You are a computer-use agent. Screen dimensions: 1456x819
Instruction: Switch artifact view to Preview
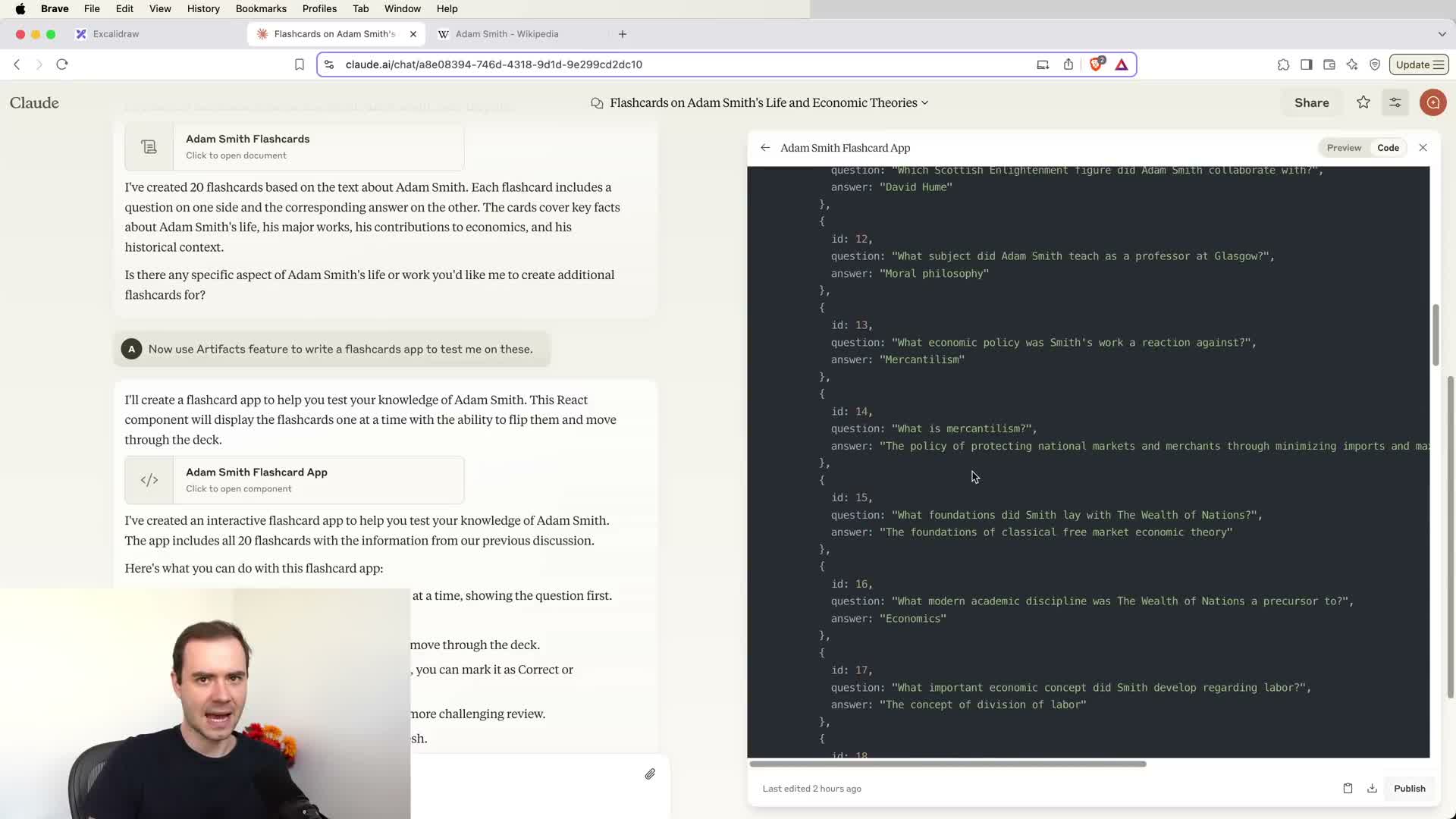pyautogui.click(x=1344, y=148)
